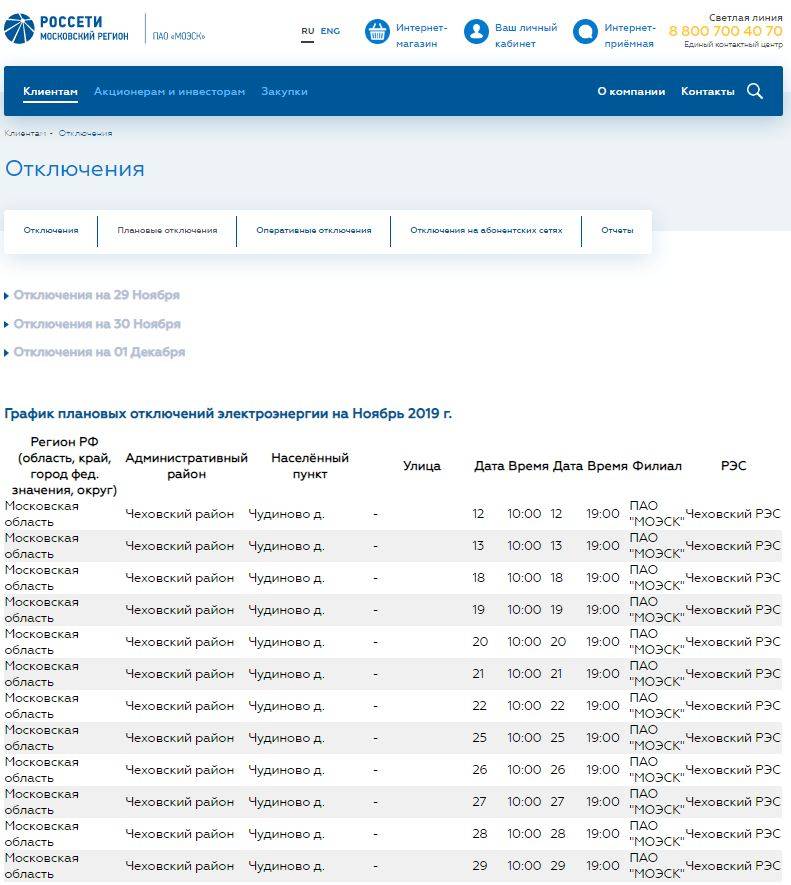Click Чеховский район in the date 22 row
Screen dimensions: 791x885
click(x=180, y=706)
